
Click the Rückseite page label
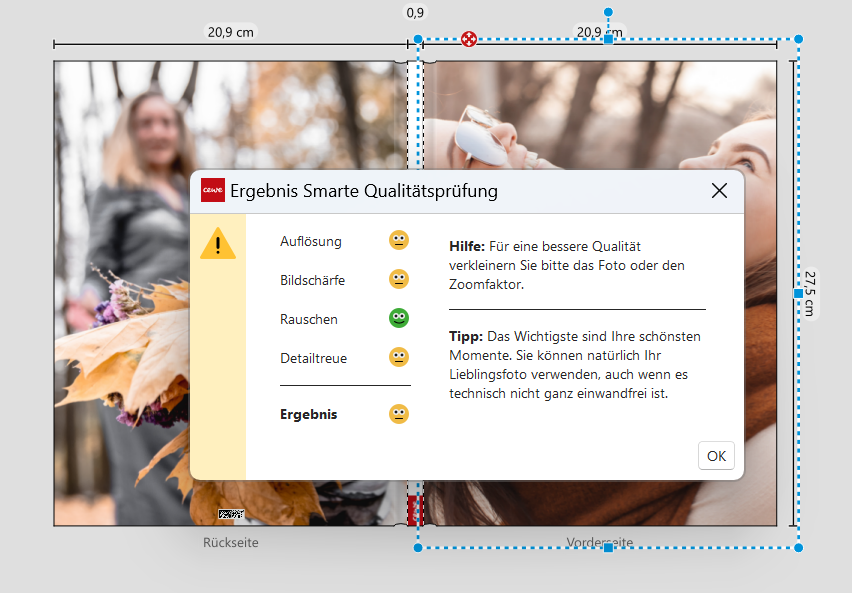pyautogui.click(x=230, y=542)
